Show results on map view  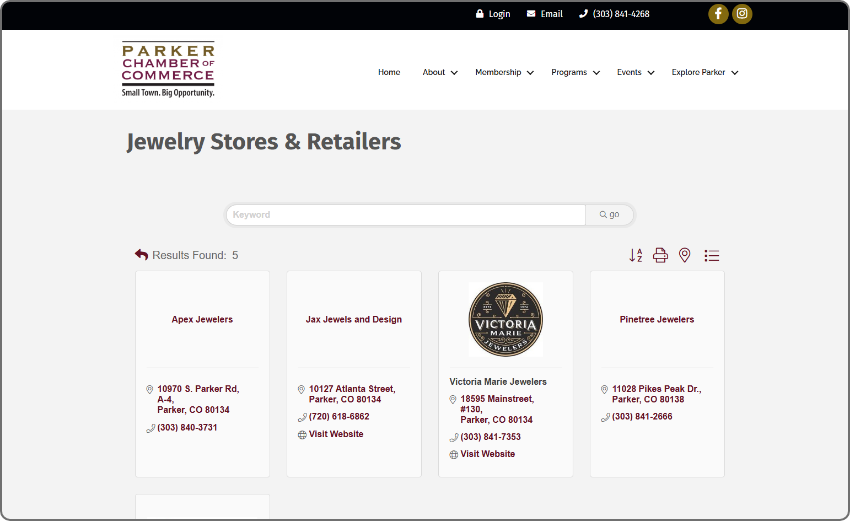pos(685,255)
